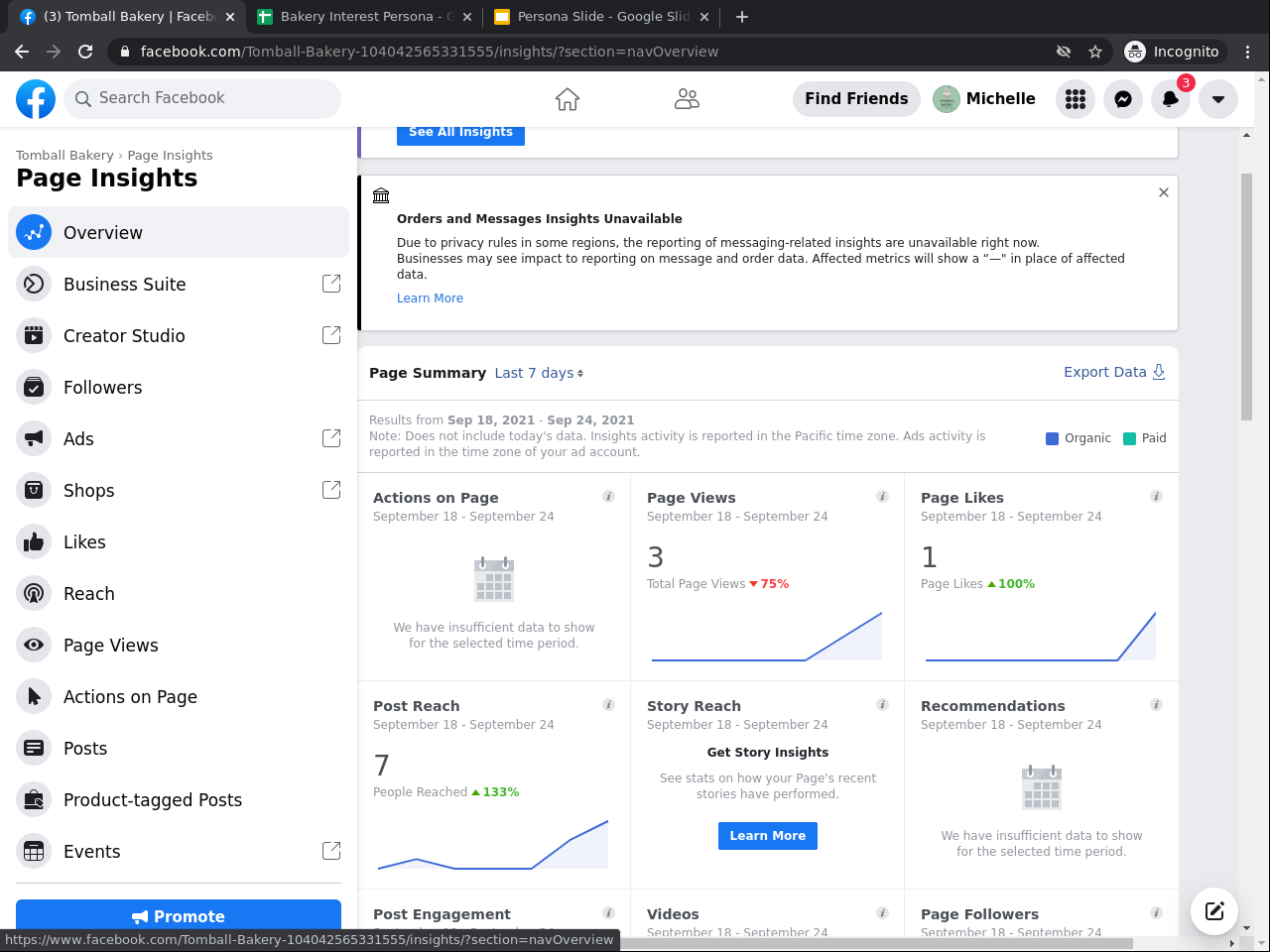This screenshot has height=952, width=1270.
Task: Select Reach in the sidebar
Action: coord(179,593)
